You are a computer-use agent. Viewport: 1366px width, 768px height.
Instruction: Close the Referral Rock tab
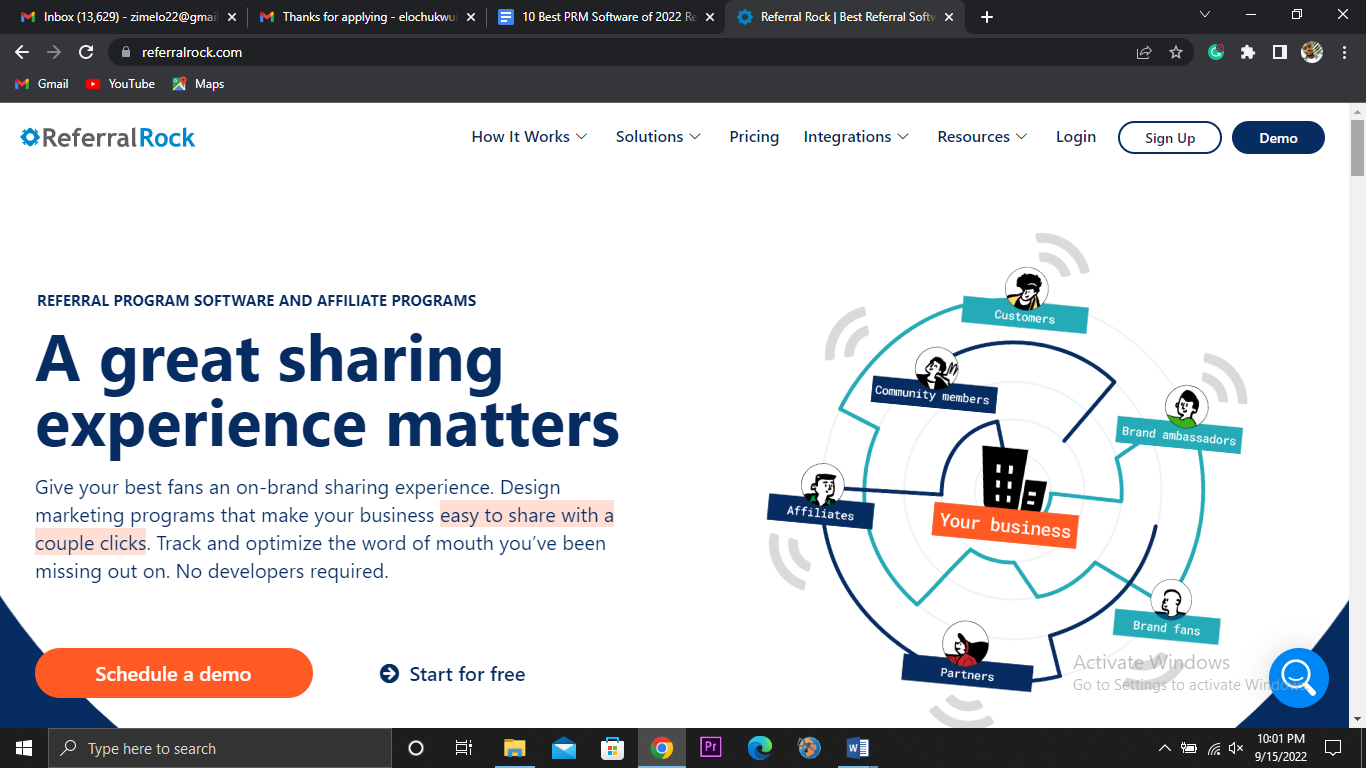click(x=949, y=17)
